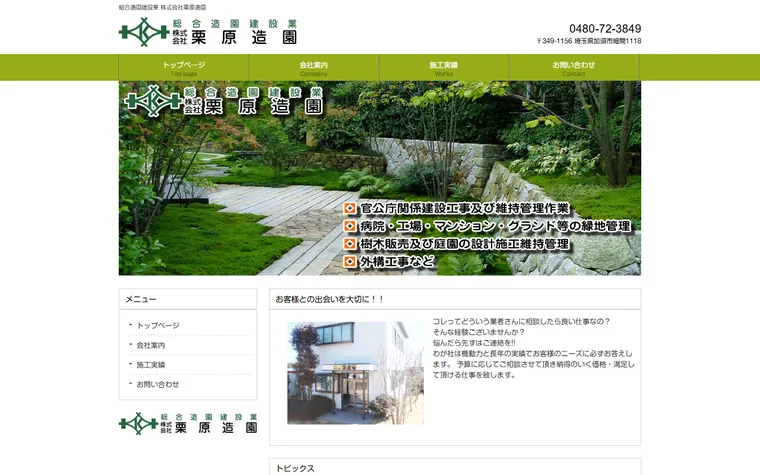760x475 pixels.
Task: Click the sidebar 栗原造園 logo banner
Action: coord(188,423)
